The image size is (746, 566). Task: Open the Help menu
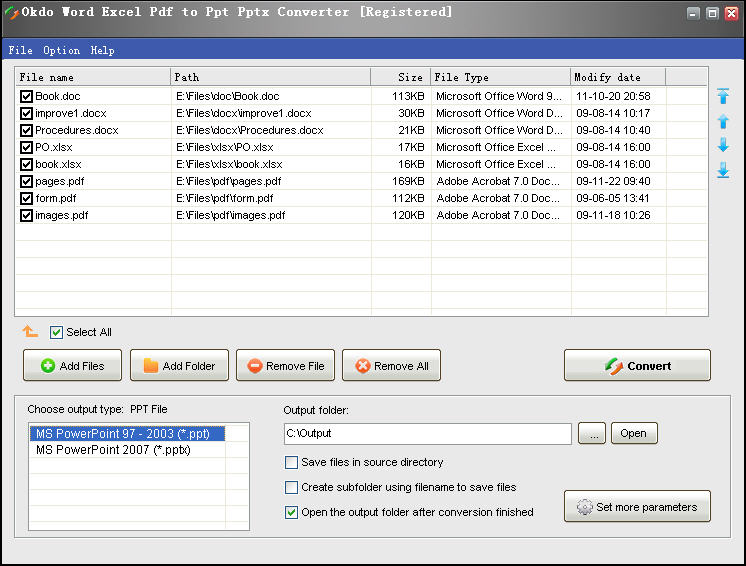coord(102,50)
